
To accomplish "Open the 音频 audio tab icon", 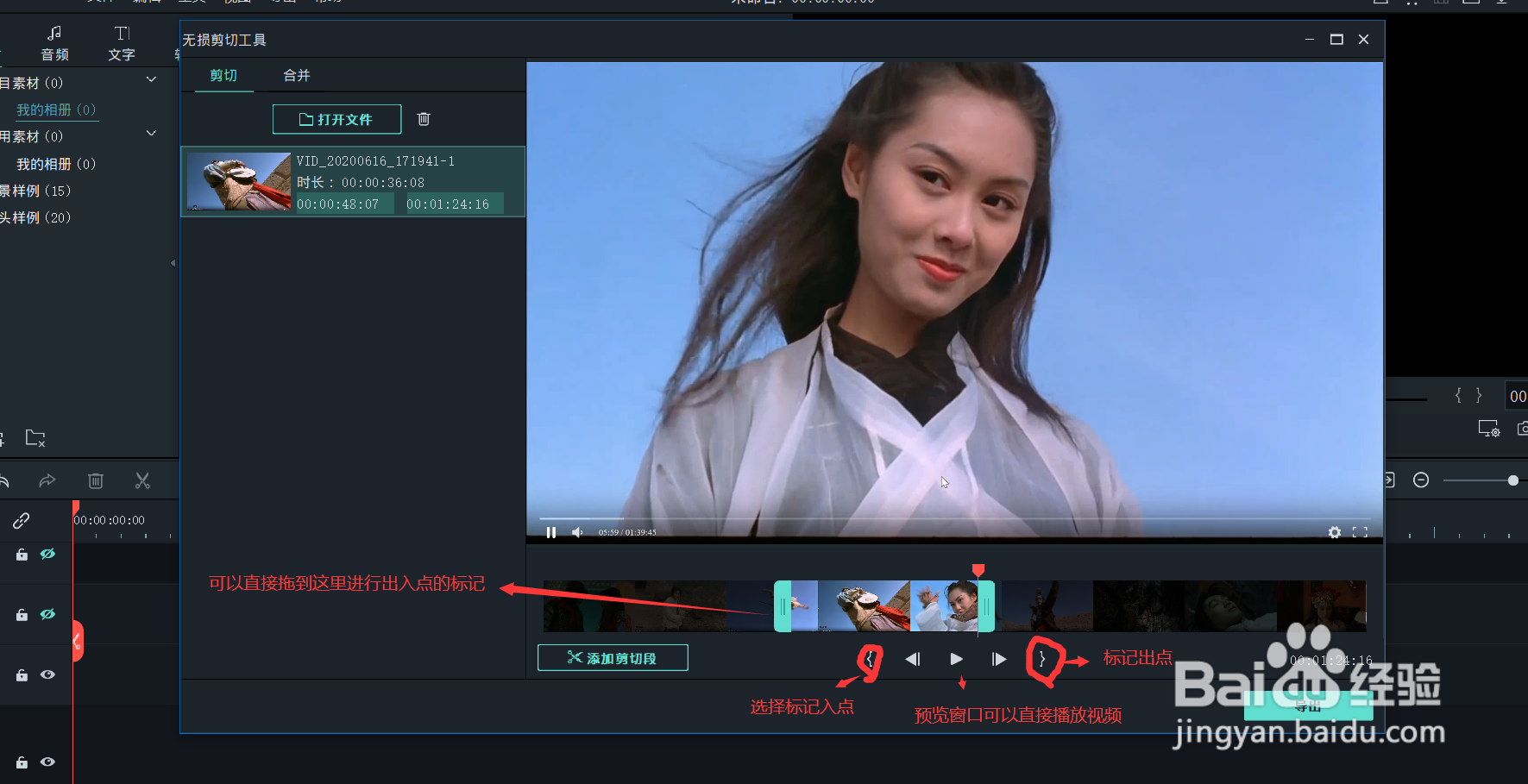I will click(54, 42).
